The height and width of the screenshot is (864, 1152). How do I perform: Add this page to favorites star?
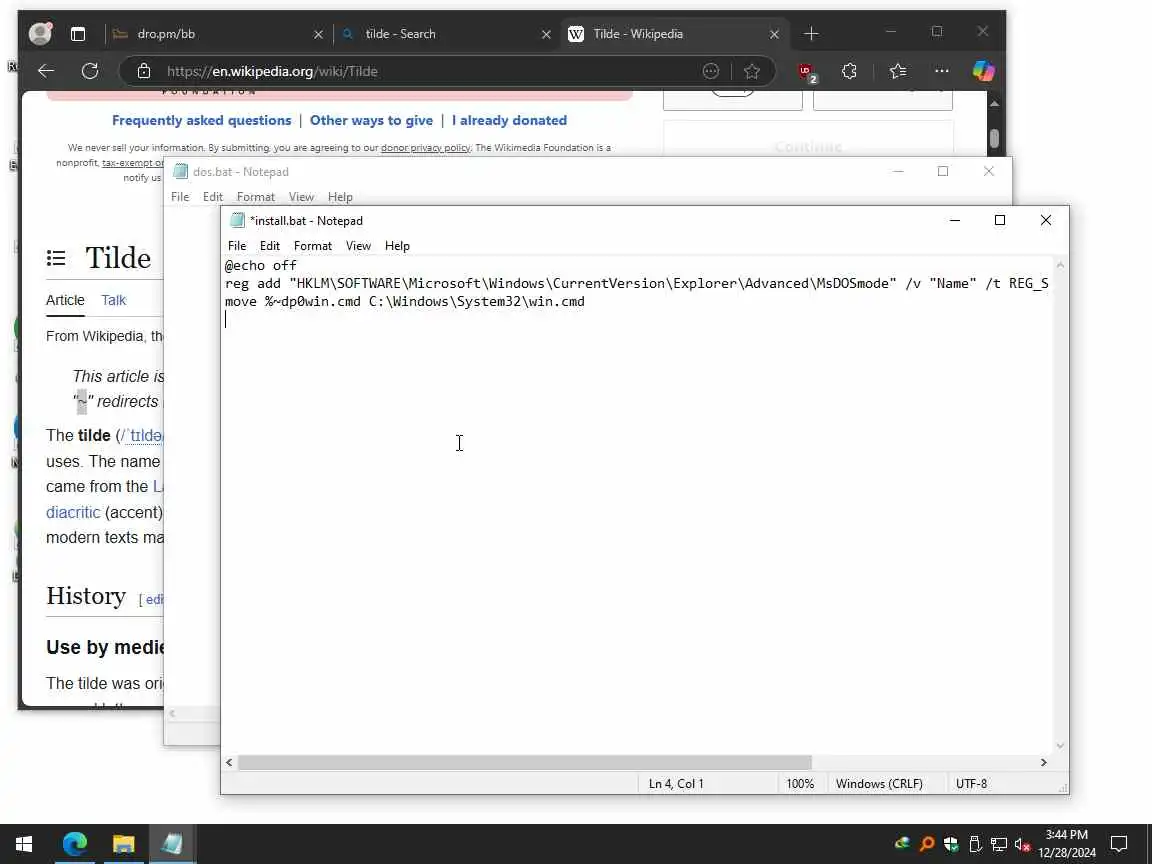coord(752,71)
